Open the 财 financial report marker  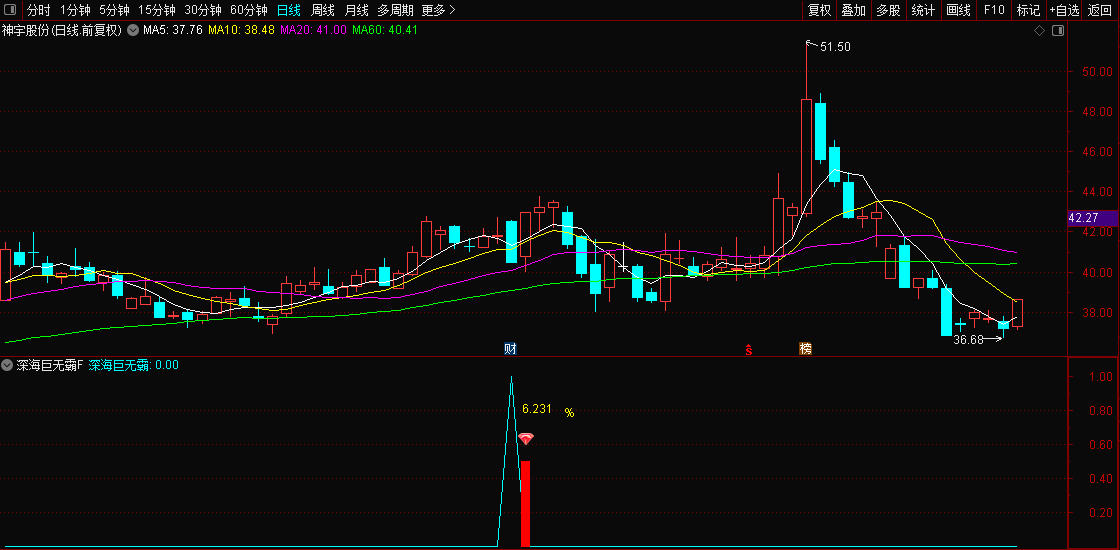[510, 349]
